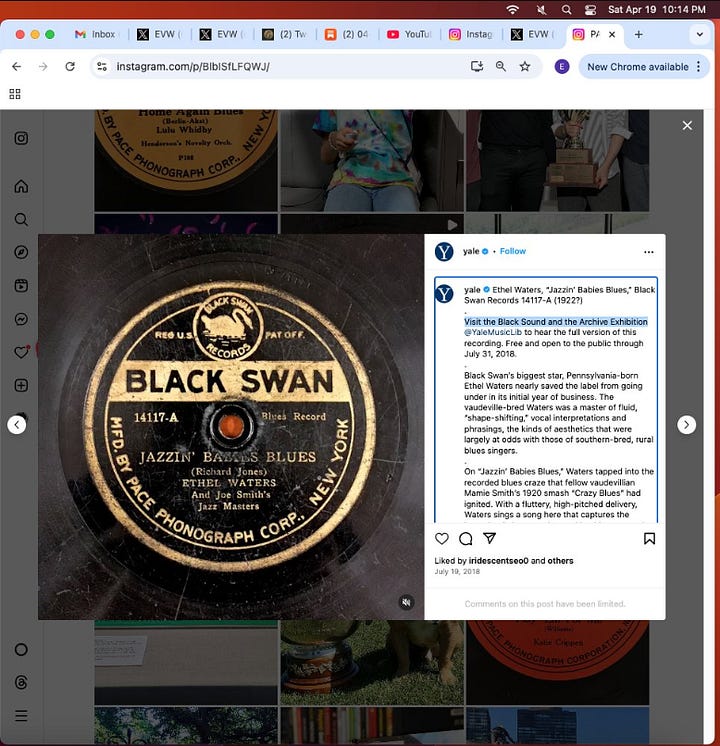Expand the tab search dropdown
This screenshot has width=720, height=746.
pyautogui.click(x=700, y=34)
